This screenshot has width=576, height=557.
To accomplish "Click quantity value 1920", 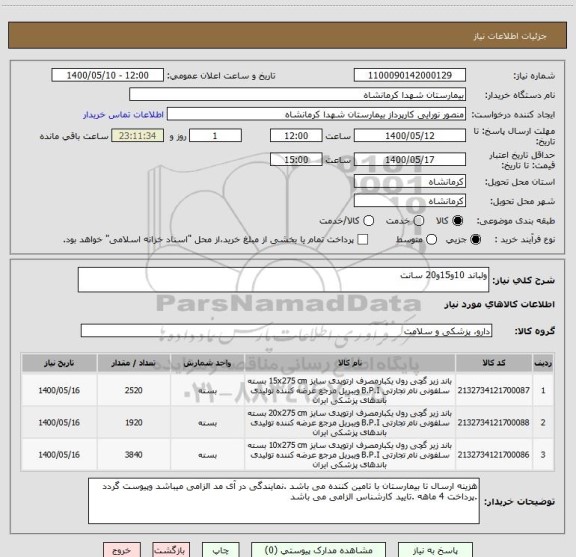I will point(133,423).
